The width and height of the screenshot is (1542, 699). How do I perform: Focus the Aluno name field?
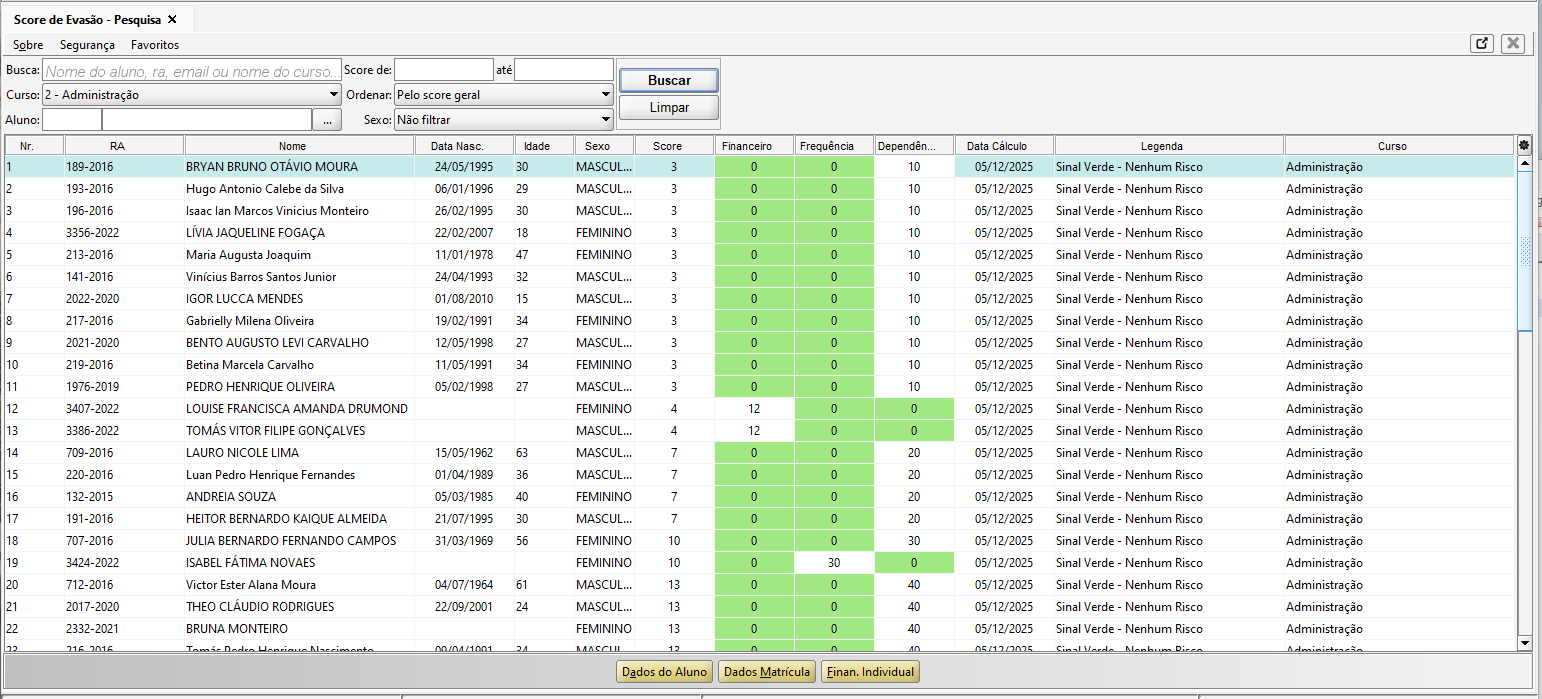click(x=207, y=120)
